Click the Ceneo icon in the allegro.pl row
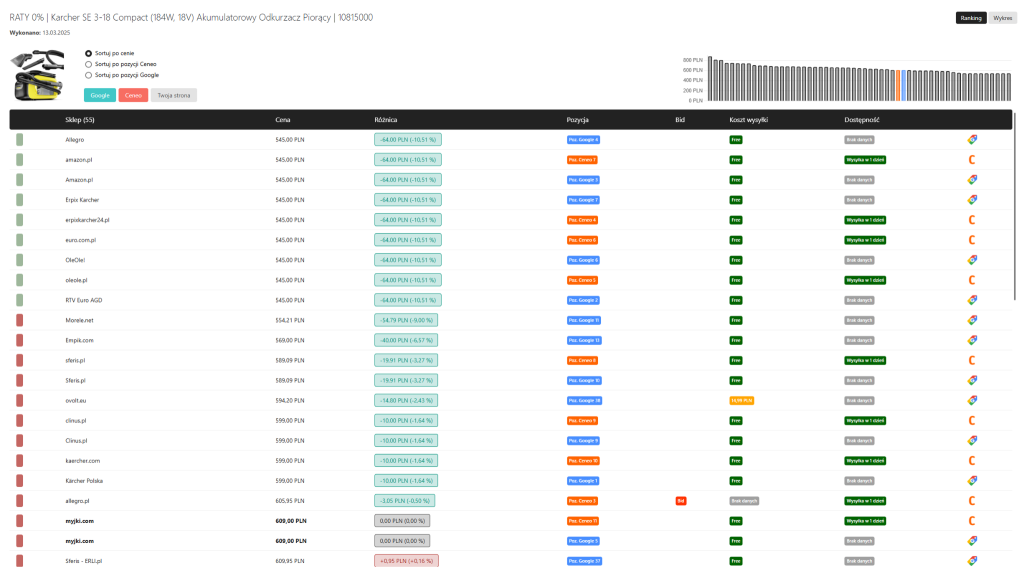The image size is (1024, 571). pos(972,501)
